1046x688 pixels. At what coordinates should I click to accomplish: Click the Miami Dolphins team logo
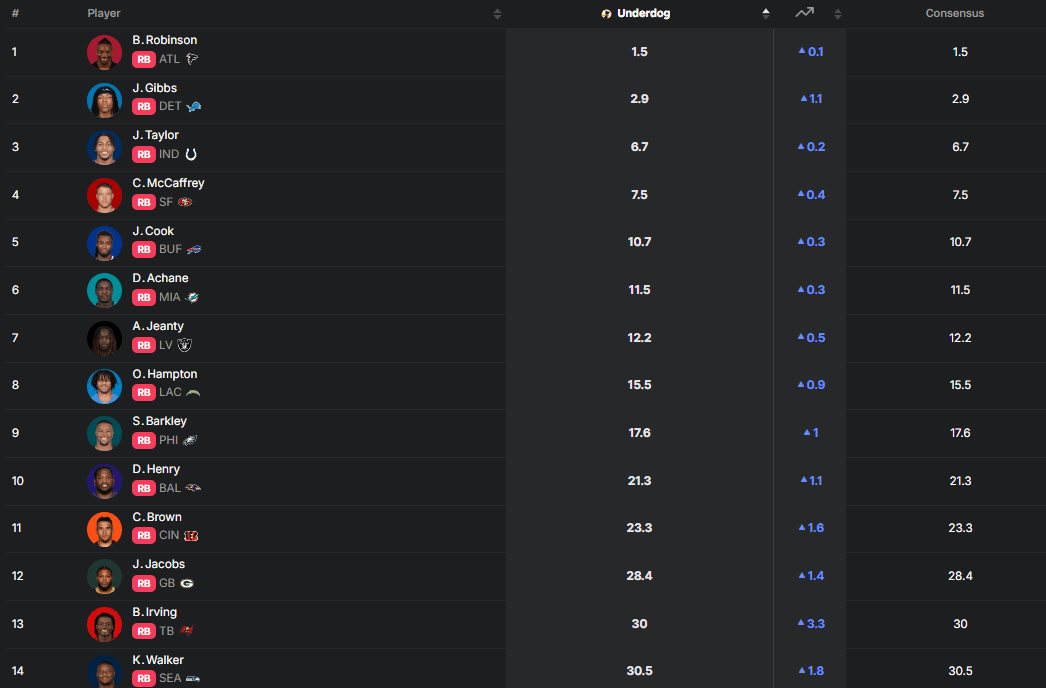coord(192,298)
